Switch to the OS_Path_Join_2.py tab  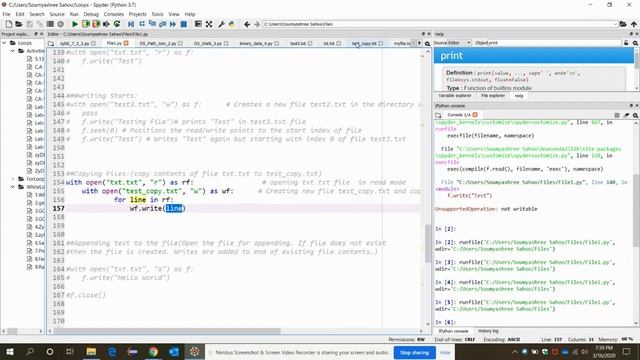point(158,43)
